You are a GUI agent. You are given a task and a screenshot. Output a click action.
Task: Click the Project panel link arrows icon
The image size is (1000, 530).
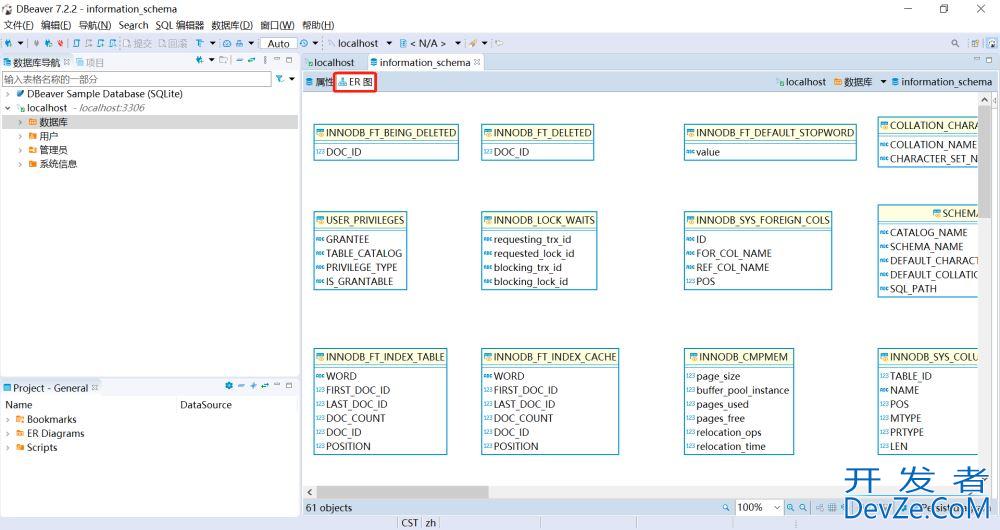click(265, 386)
